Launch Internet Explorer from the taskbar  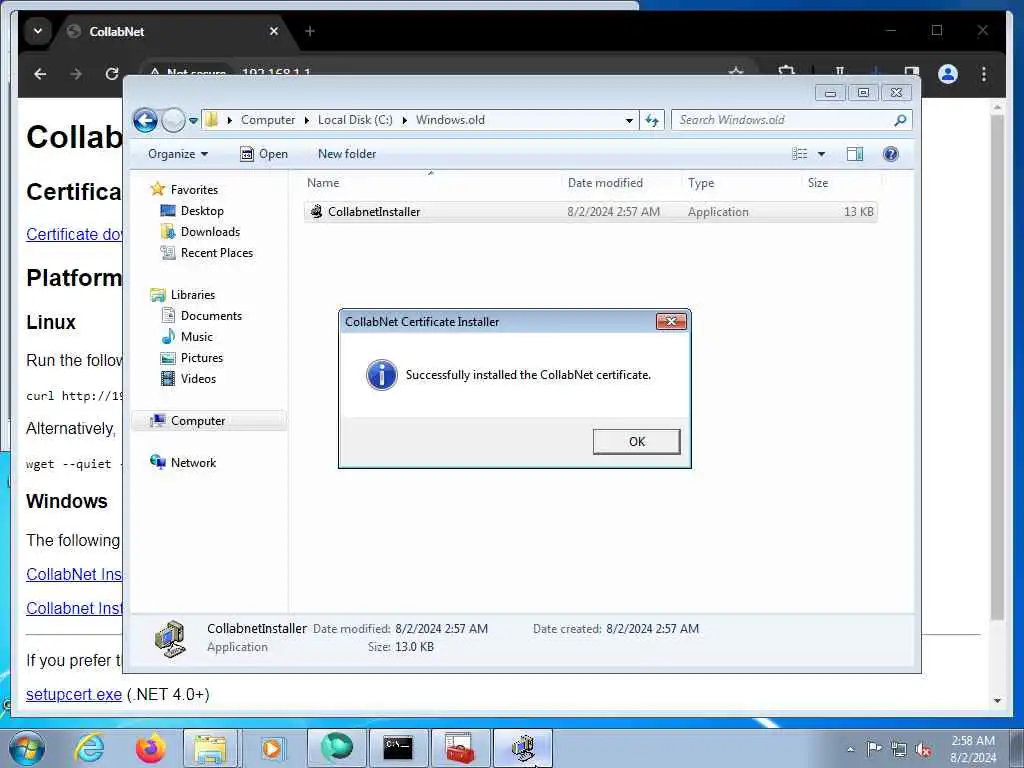point(88,748)
